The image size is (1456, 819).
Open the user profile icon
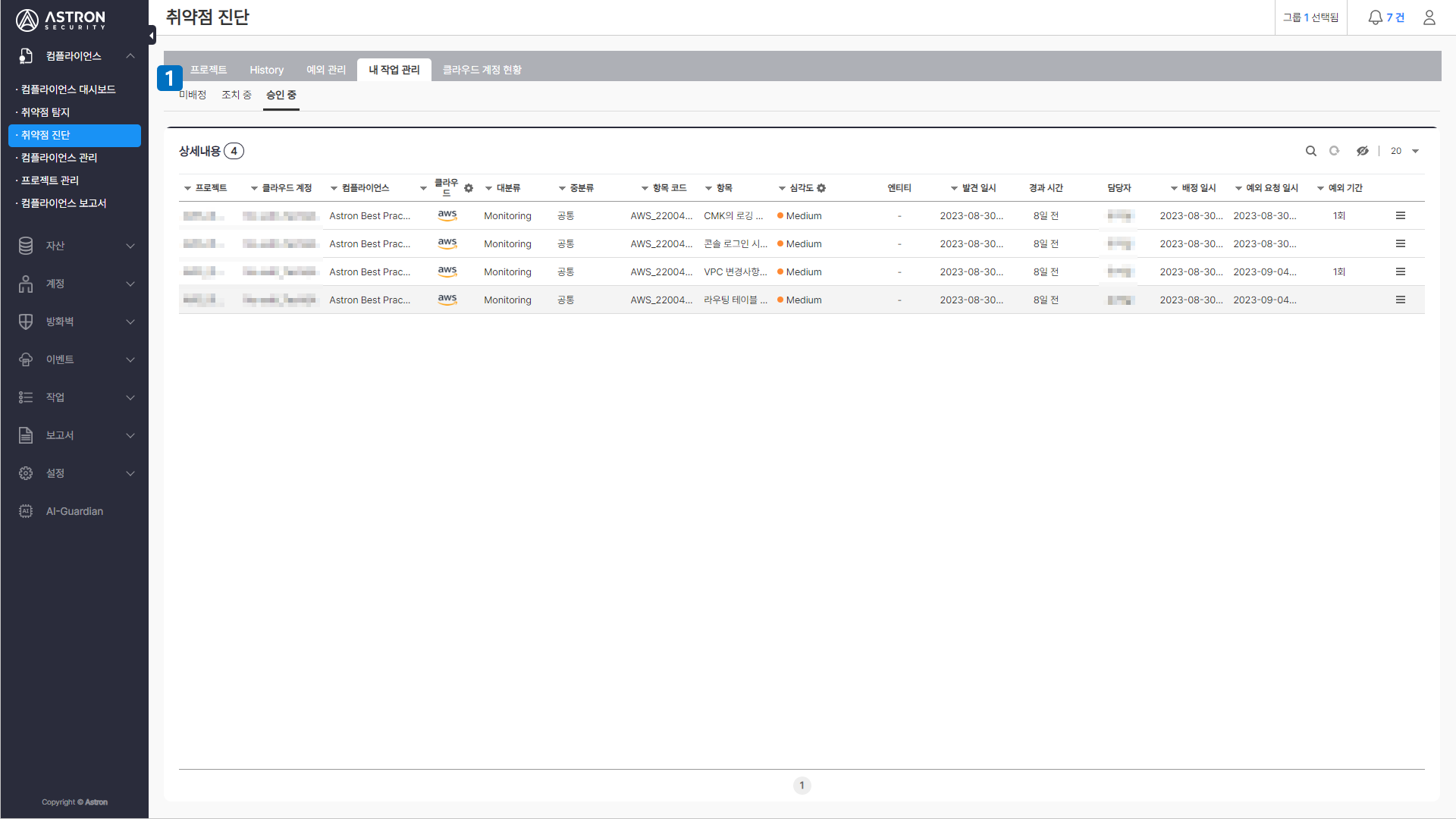(x=1429, y=17)
